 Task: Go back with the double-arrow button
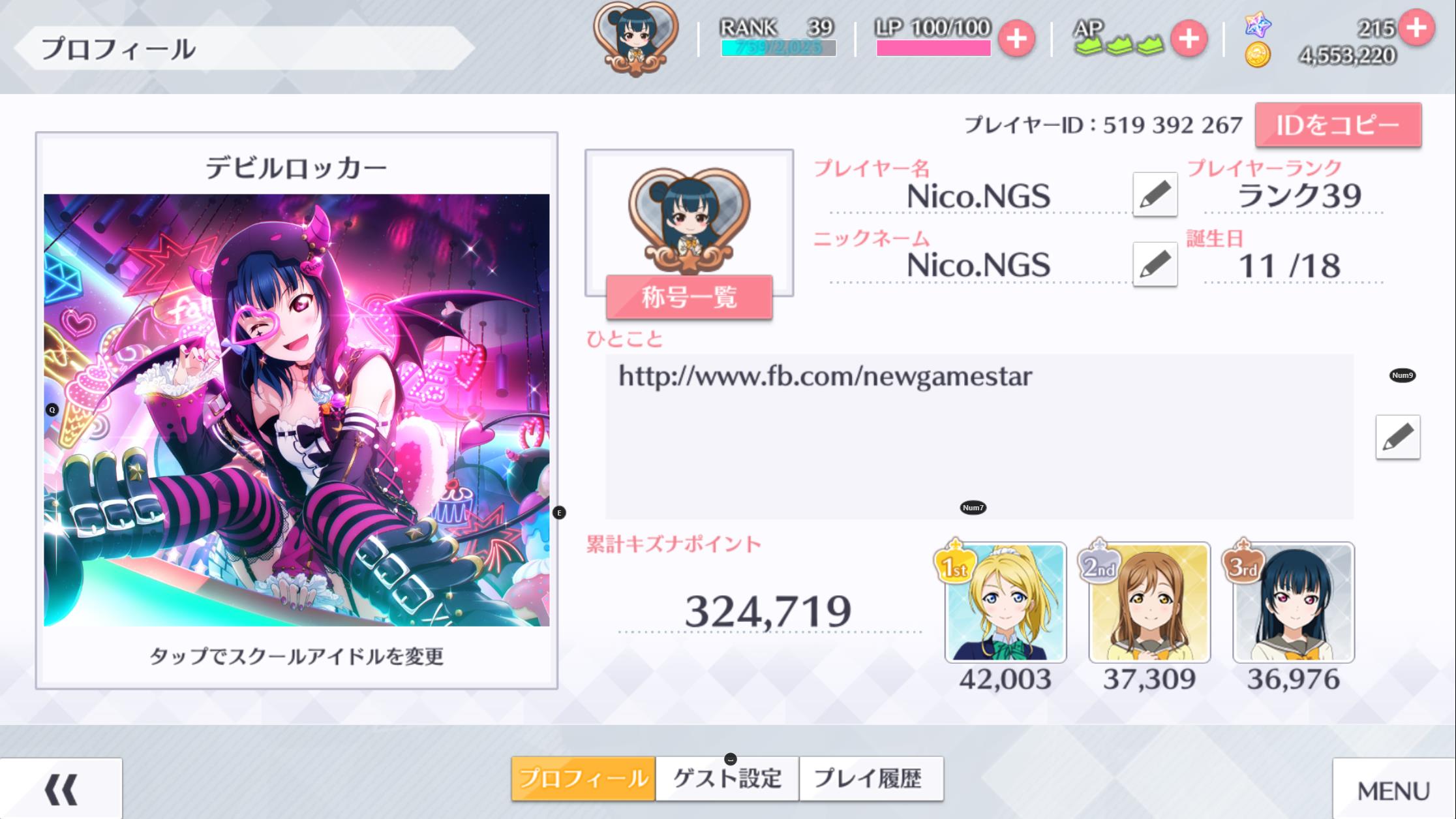click(61, 789)
